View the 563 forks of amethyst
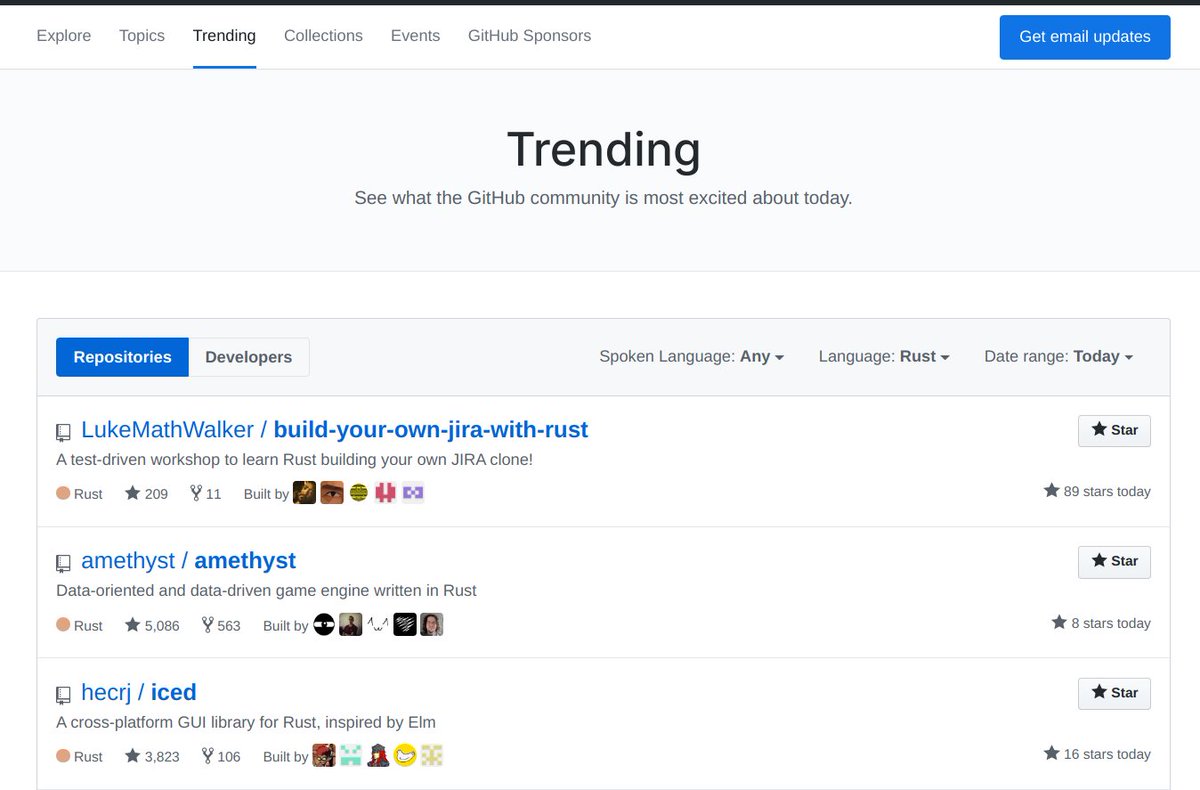The height and width of the screenshot is (790, 1200). (221, 625)
